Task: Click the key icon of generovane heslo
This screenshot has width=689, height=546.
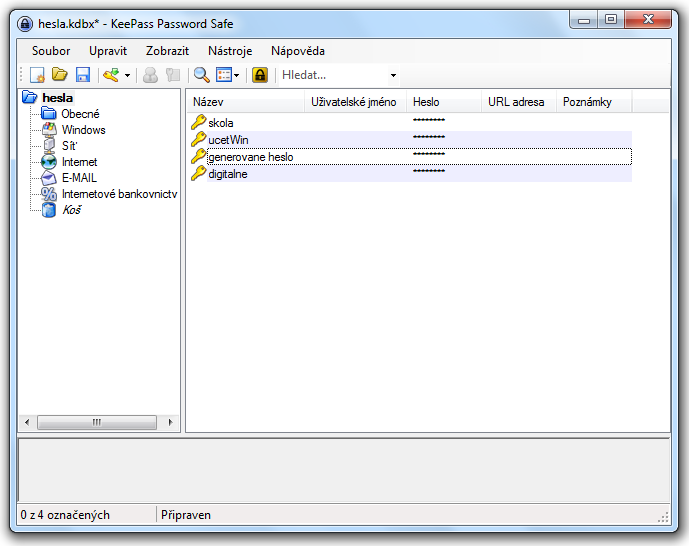Action: pos(199,156)
